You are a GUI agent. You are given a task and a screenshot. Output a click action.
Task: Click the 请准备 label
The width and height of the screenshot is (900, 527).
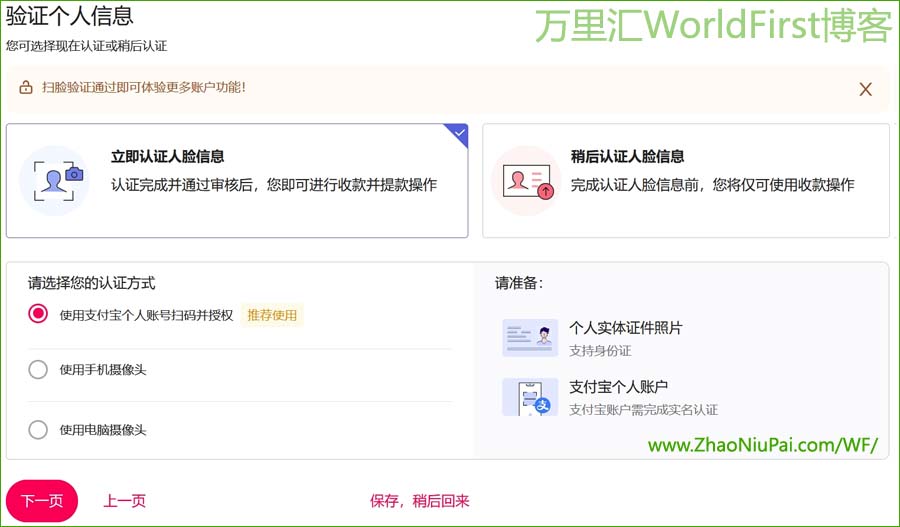coord(519,283)
